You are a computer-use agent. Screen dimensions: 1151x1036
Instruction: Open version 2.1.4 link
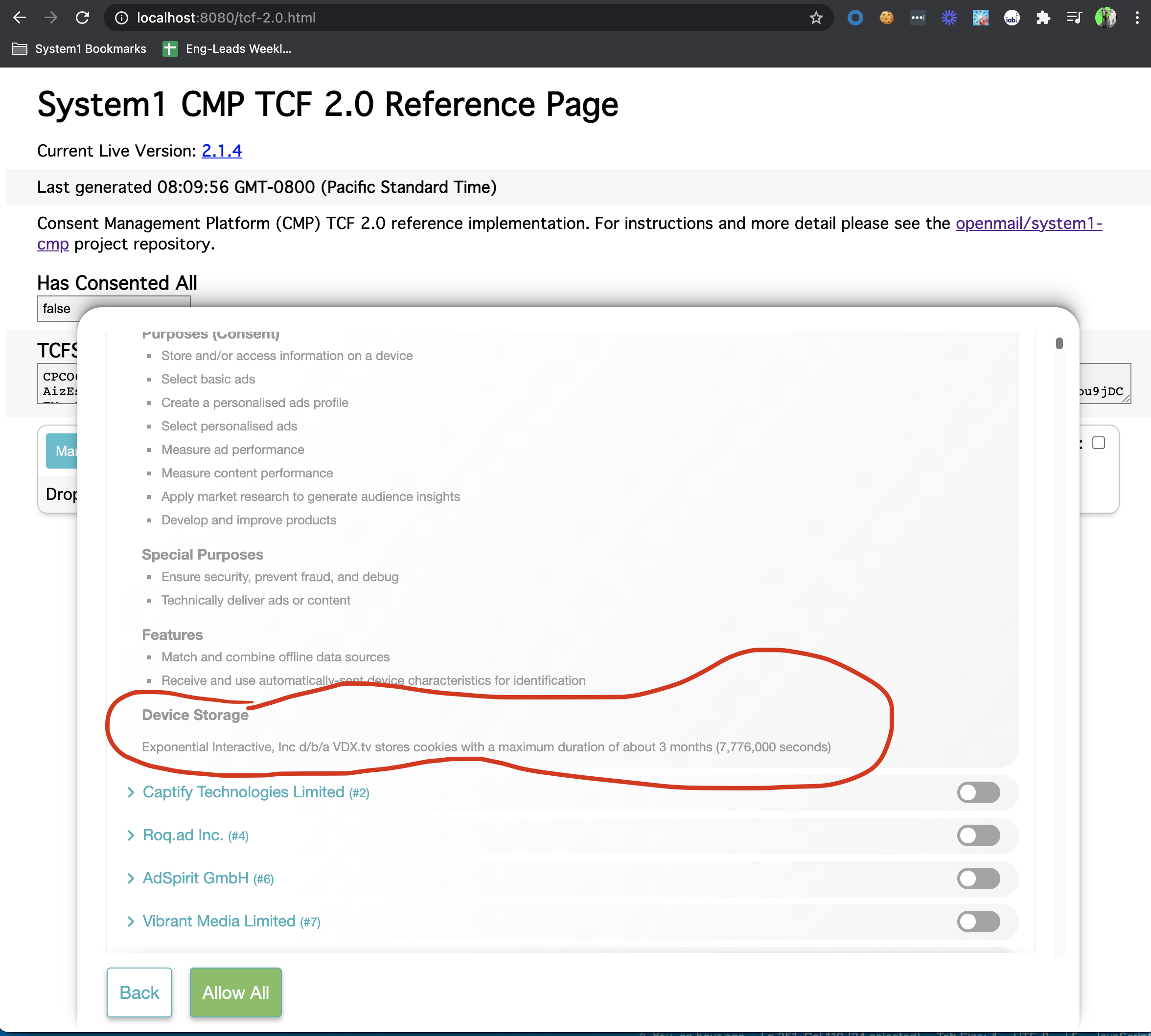point(222,151)
